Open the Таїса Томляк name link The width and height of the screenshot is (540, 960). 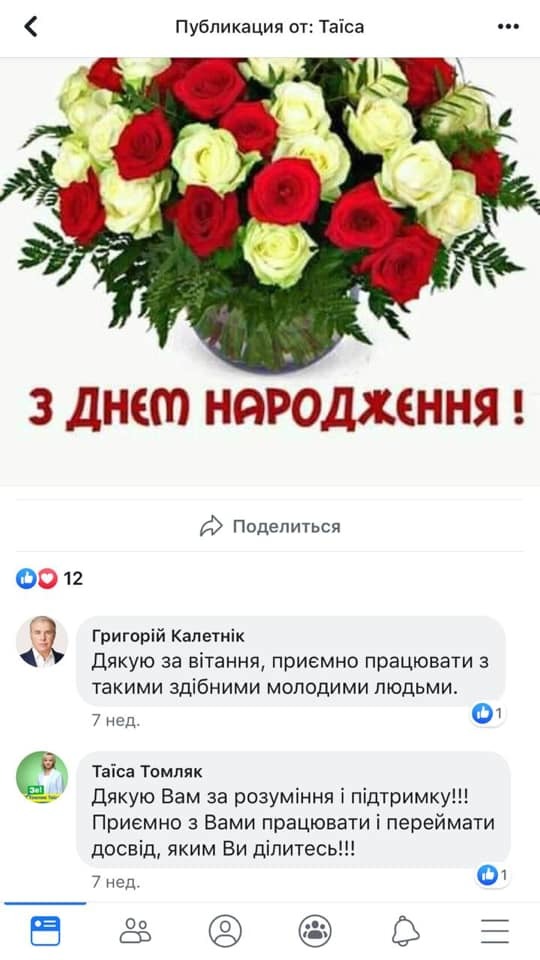[147, 771]
